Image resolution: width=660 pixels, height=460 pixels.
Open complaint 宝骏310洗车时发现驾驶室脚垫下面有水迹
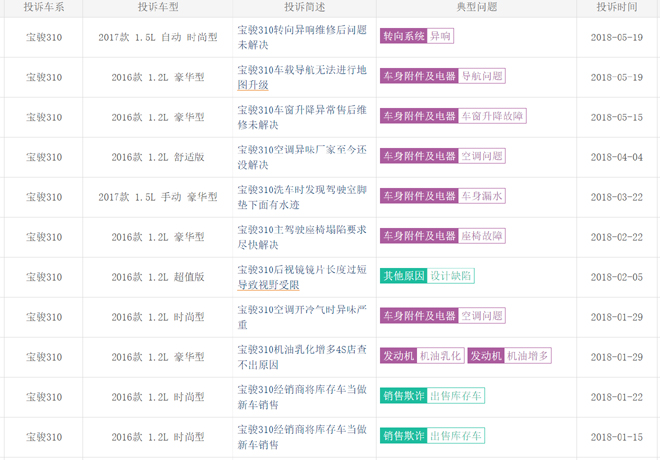click(302, 197)
